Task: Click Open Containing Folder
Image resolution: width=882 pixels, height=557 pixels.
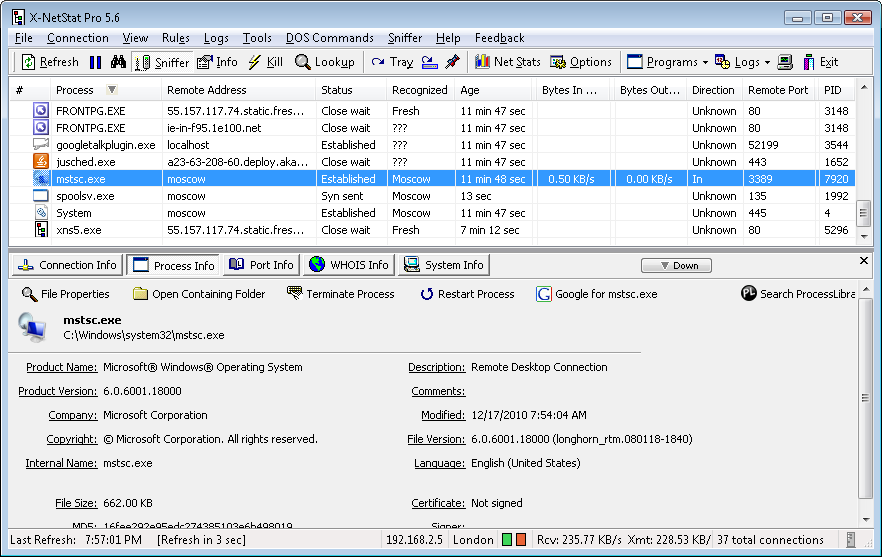Action: [x=199, y=294]
